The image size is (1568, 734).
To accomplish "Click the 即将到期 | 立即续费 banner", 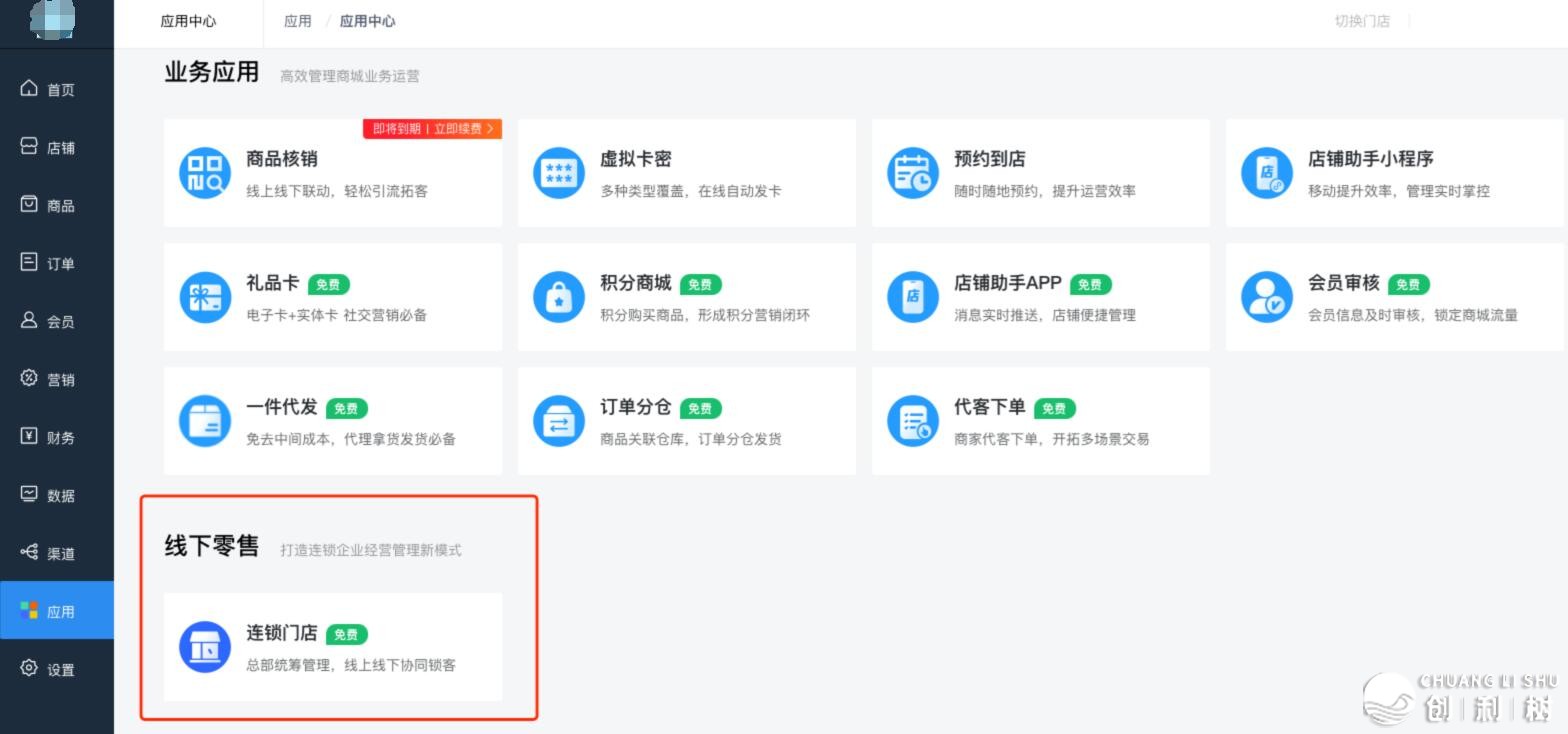I will [432, 129].
